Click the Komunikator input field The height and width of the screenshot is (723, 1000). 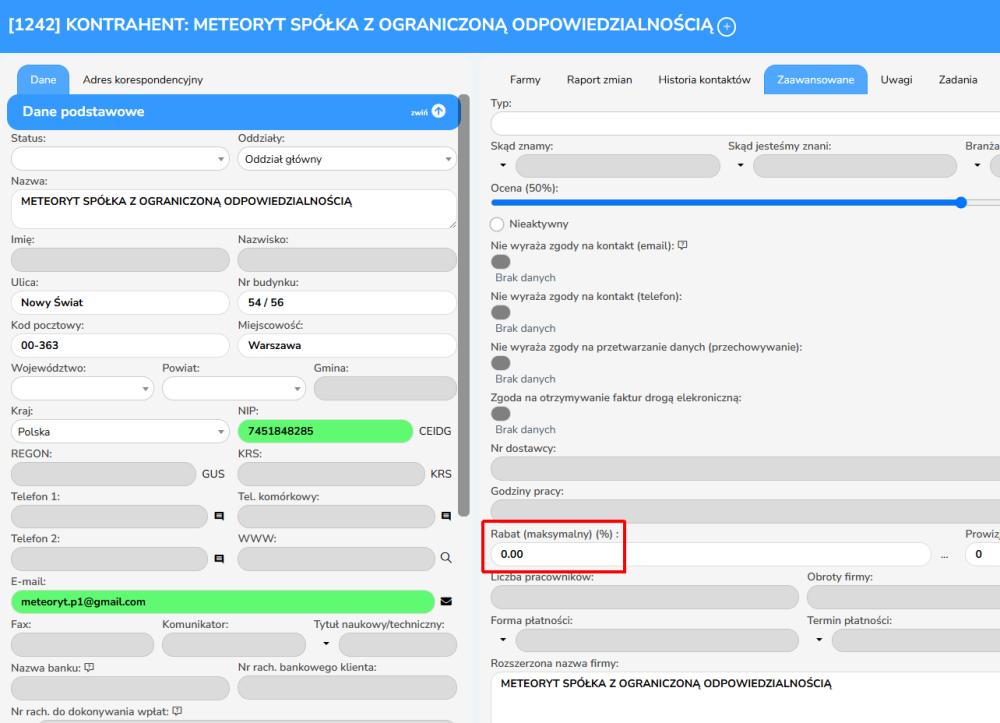coord(233,645)
